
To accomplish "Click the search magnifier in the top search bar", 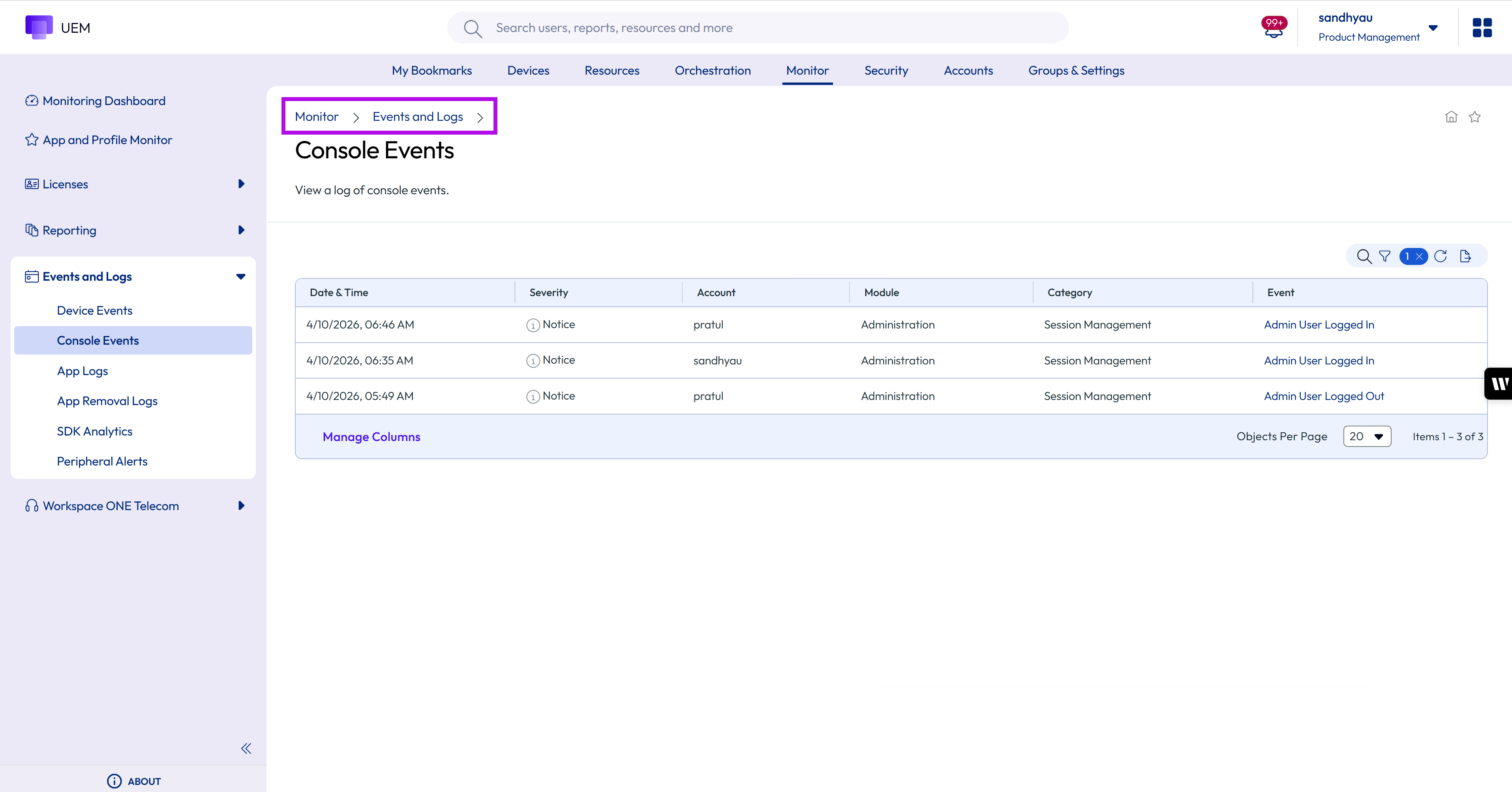I will point(473,28).
